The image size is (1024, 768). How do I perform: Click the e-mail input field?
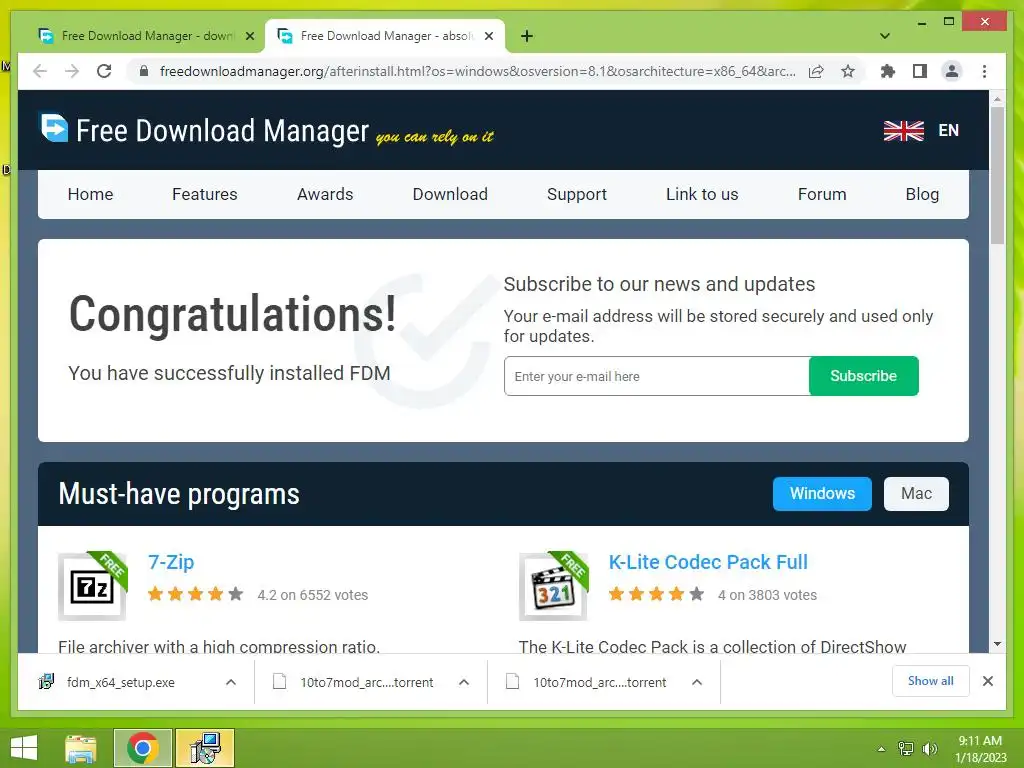(x=656, y=376)
